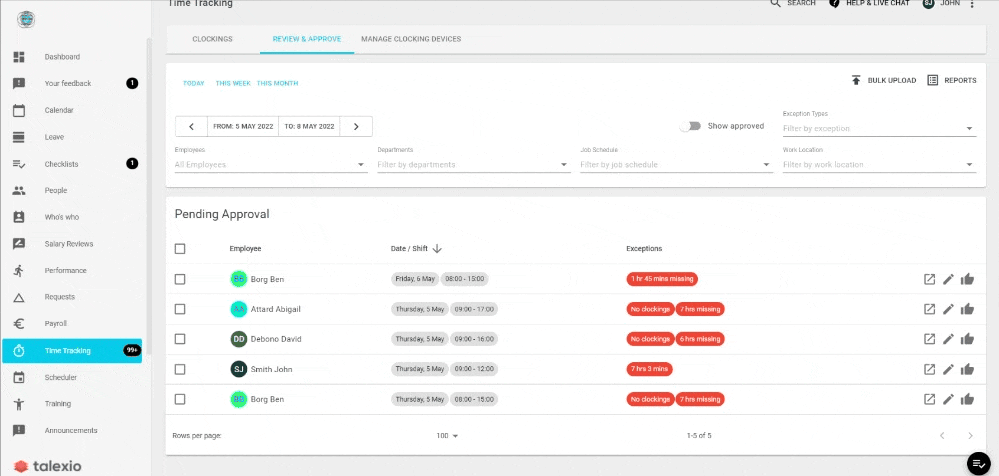The width and height of the screenshot is (999, 476).
Task: Go to next table page arrow
Action: tap(970, 436)
